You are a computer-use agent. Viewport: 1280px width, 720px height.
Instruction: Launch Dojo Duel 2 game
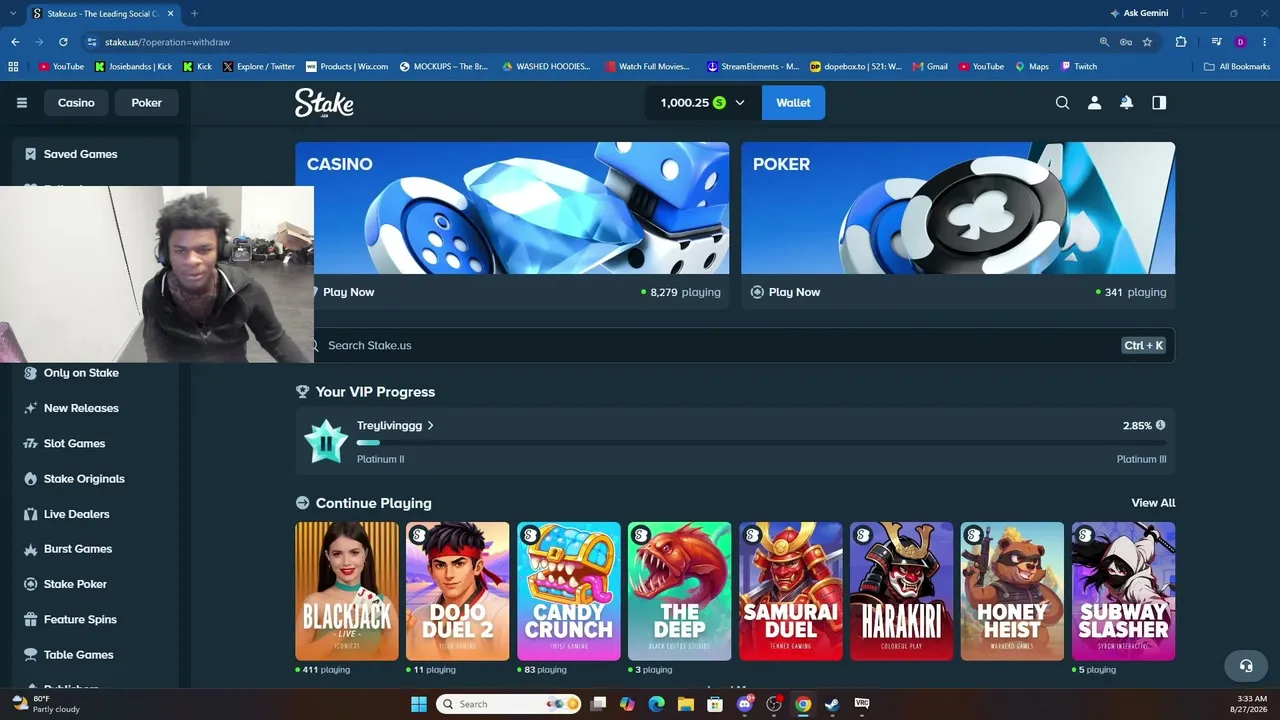(x=458, y=591)
